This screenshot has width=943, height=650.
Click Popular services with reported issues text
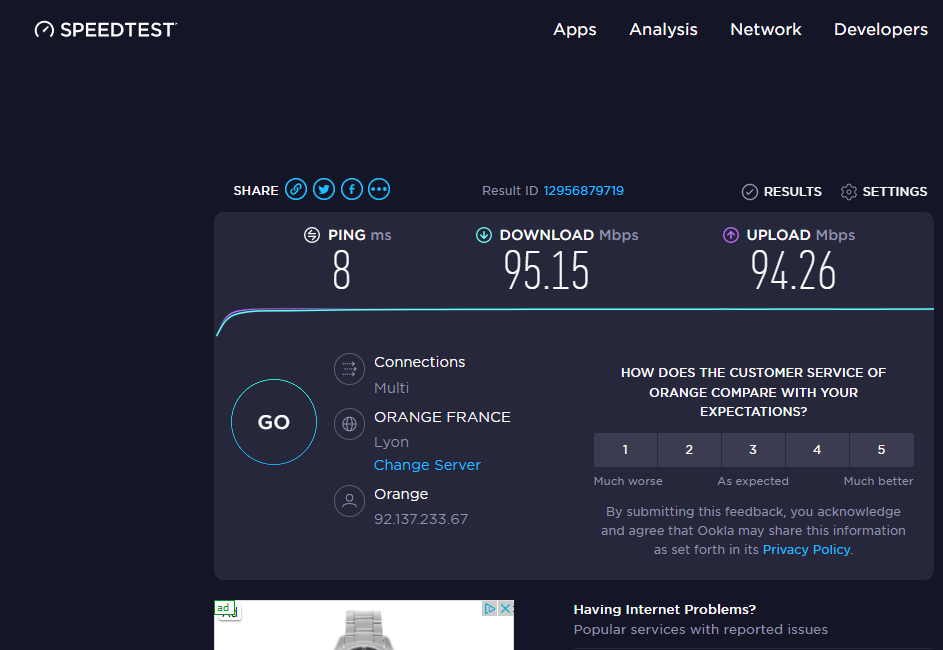click(701, 630)
